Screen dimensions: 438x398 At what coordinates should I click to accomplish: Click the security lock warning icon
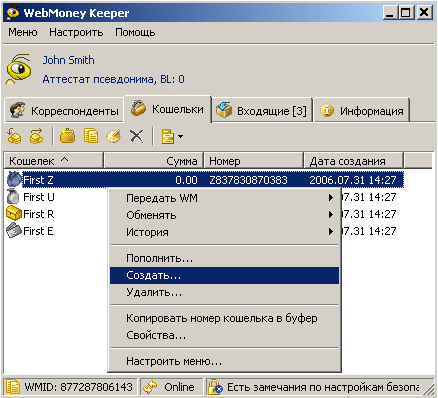tap(215, 387)
